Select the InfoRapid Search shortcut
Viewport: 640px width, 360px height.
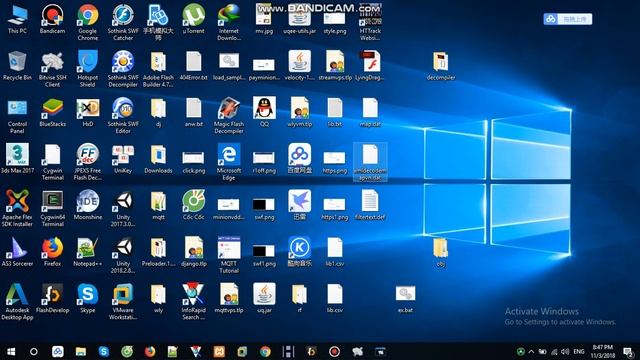pos(193,302)
